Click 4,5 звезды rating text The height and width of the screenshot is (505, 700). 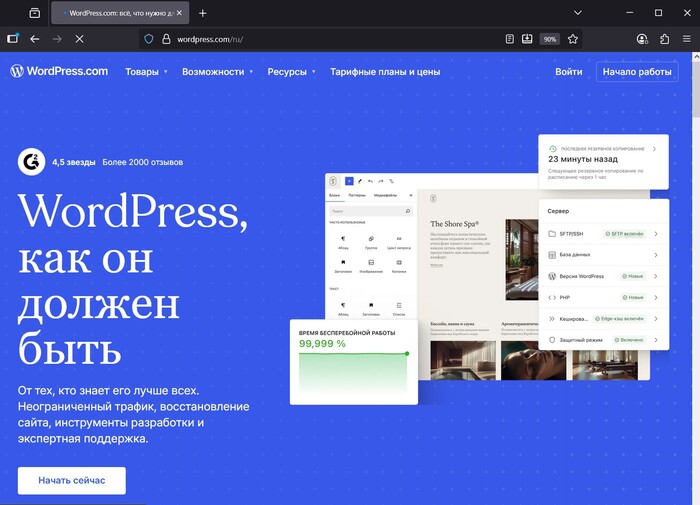[74, 162]
